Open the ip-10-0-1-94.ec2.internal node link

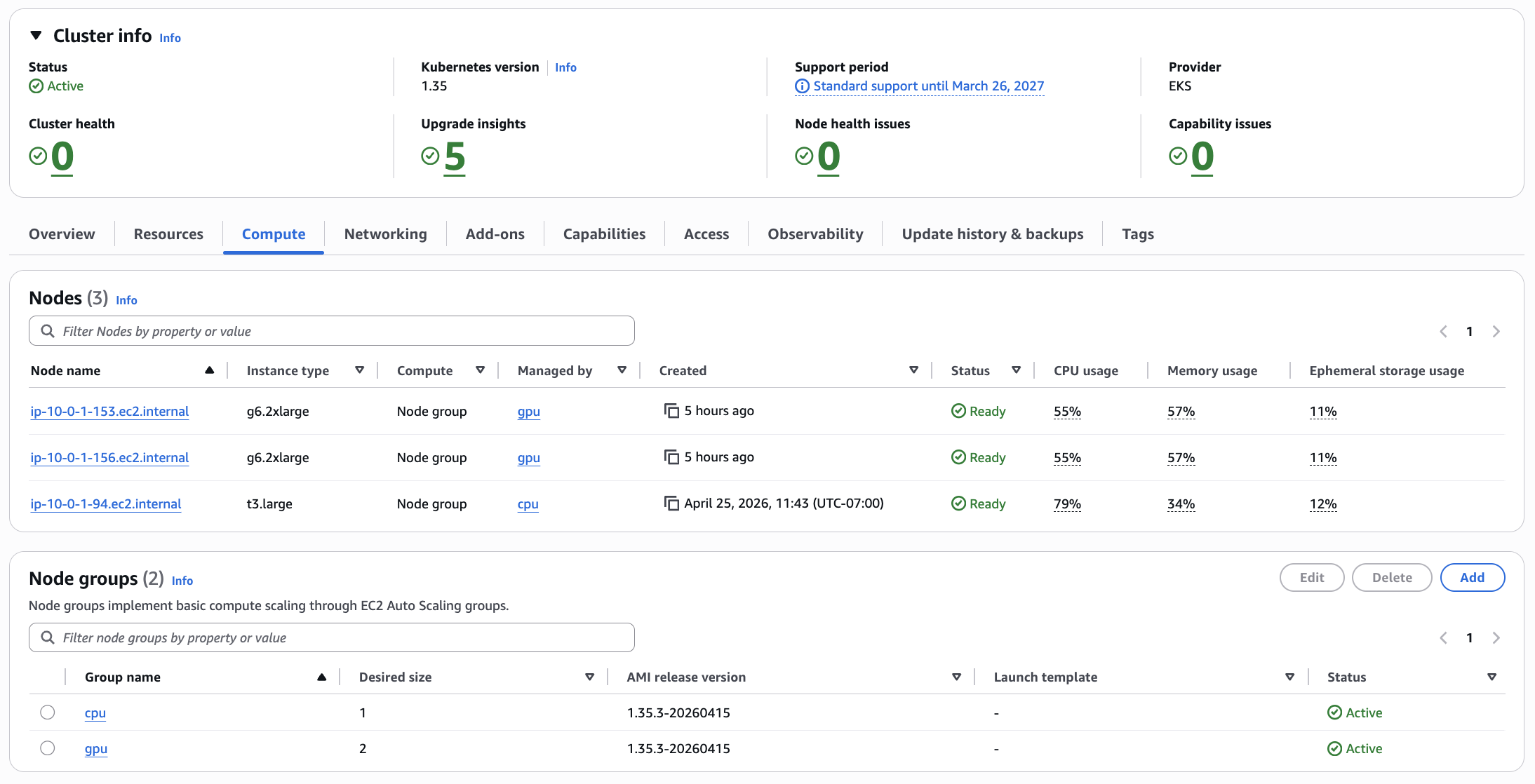coord(106,504)
